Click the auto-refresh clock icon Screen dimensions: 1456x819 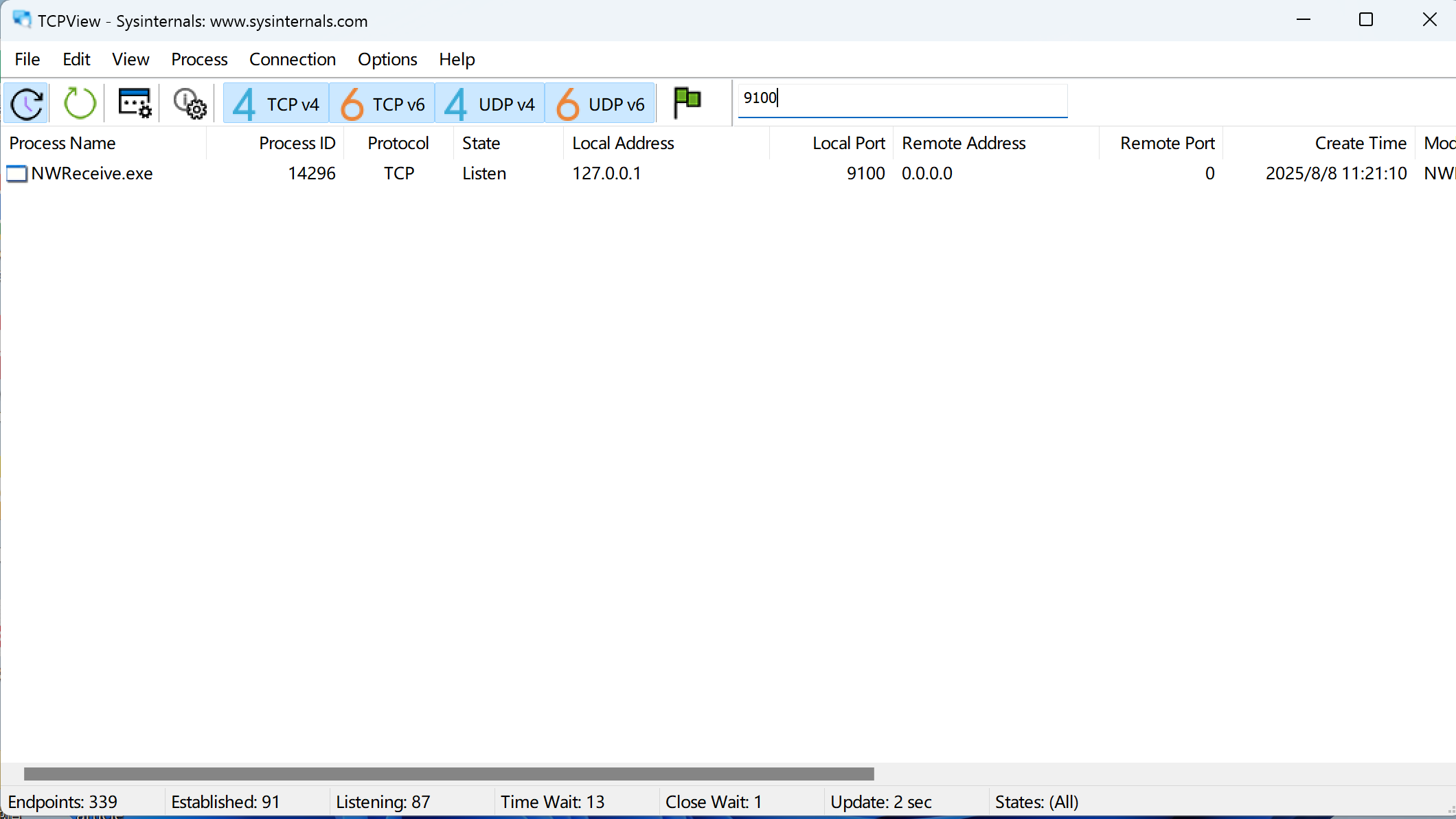[x=26, y=104]
